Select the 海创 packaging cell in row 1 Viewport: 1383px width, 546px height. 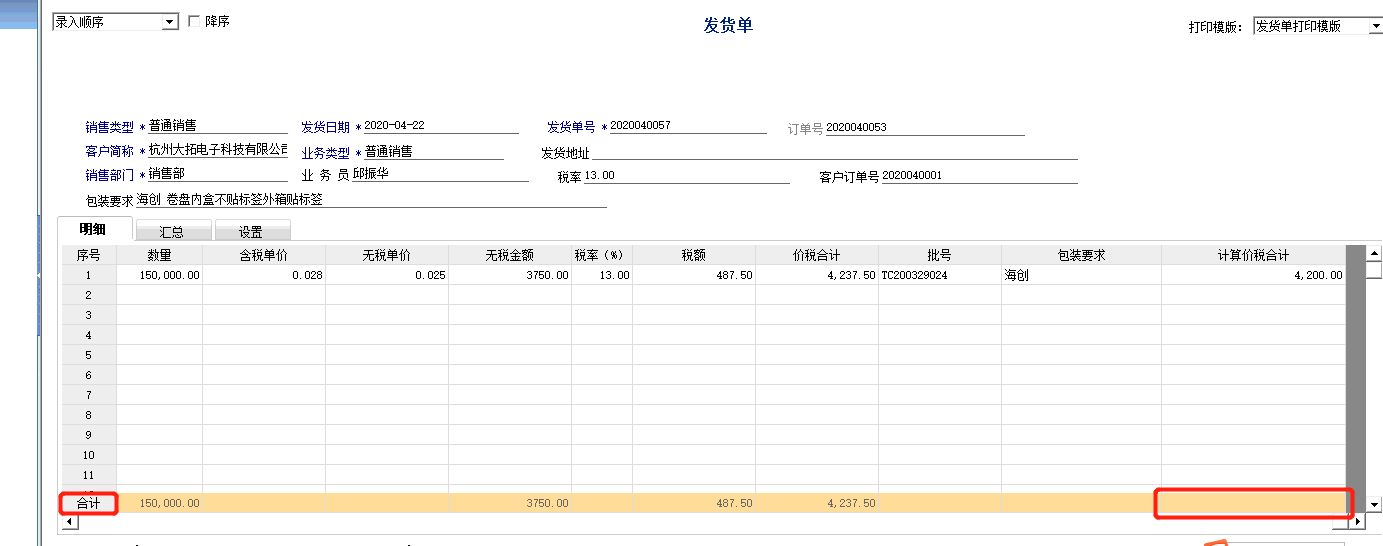(x=1081, y=275)
